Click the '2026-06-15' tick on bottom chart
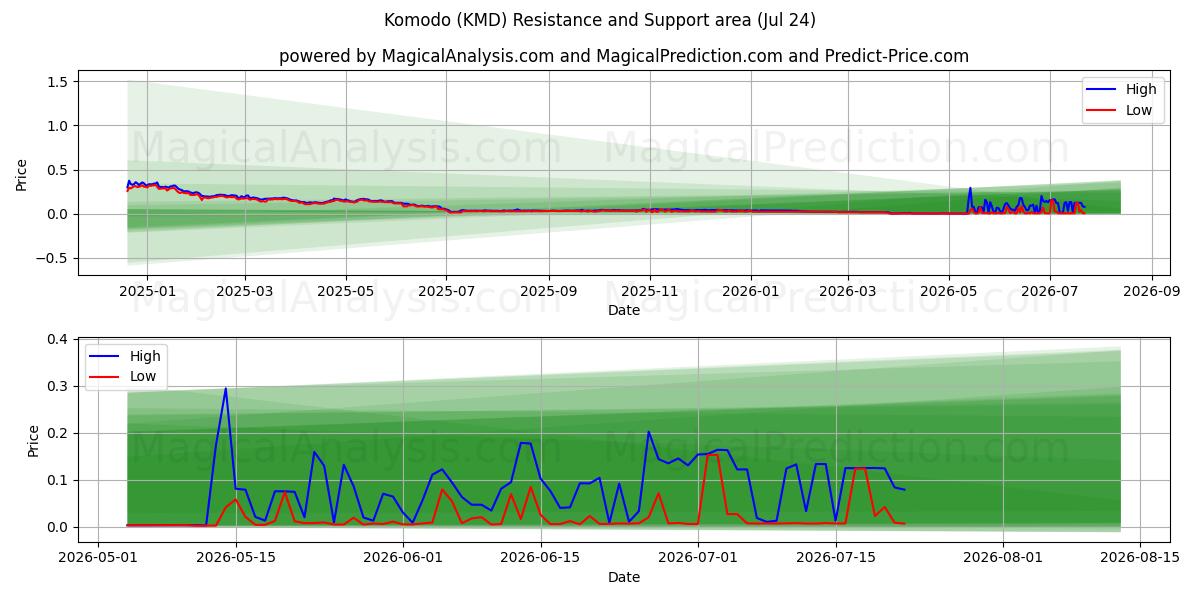 pos(541,558)
